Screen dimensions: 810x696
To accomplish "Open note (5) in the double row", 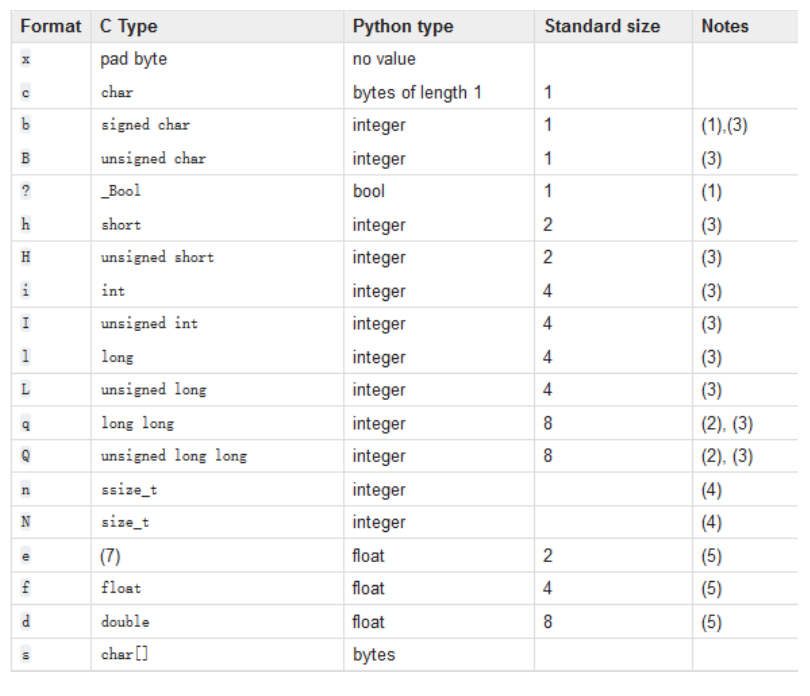I will click(x=711, y=622).
